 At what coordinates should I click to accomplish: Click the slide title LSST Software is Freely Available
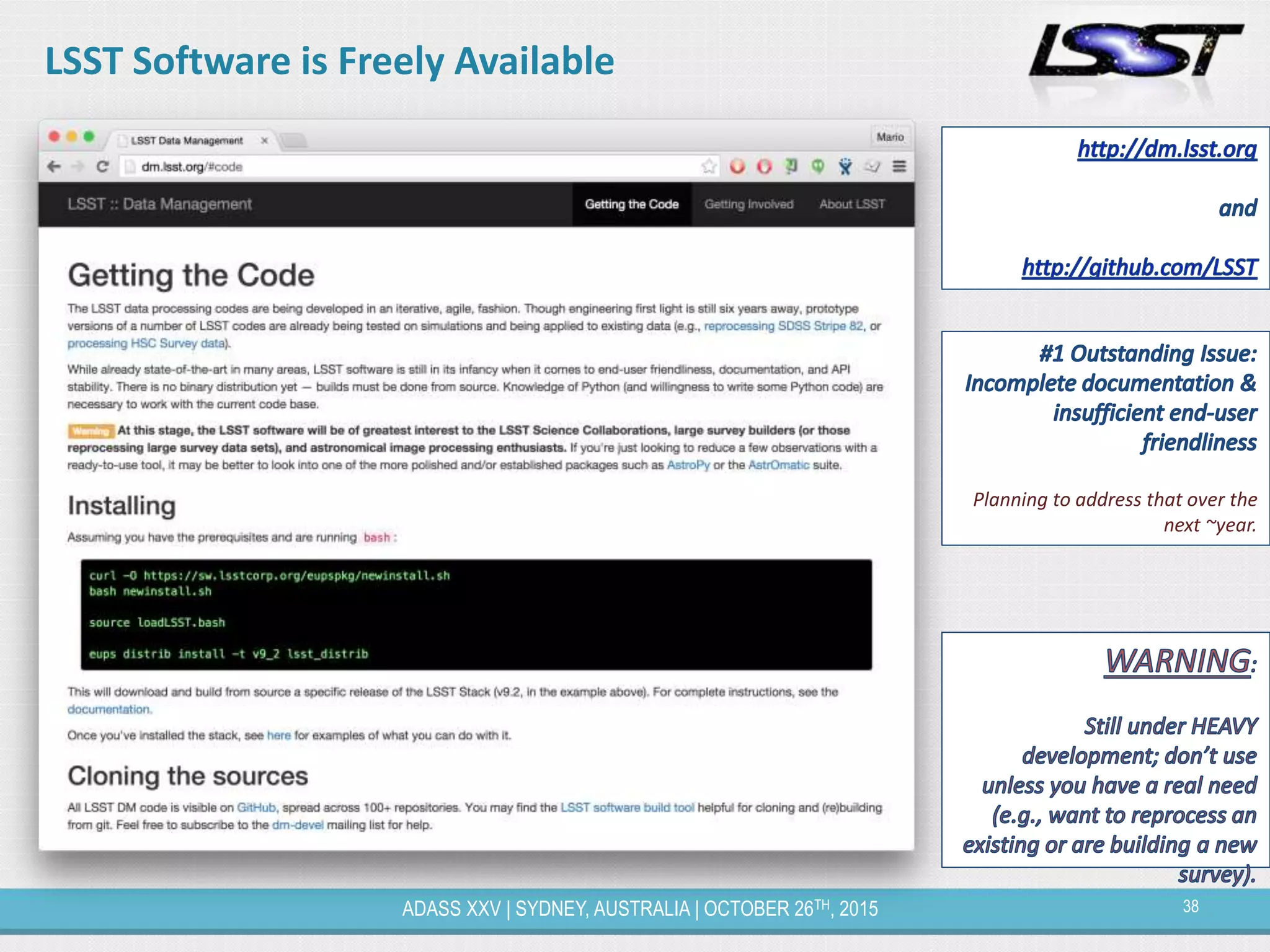[330, 61]
